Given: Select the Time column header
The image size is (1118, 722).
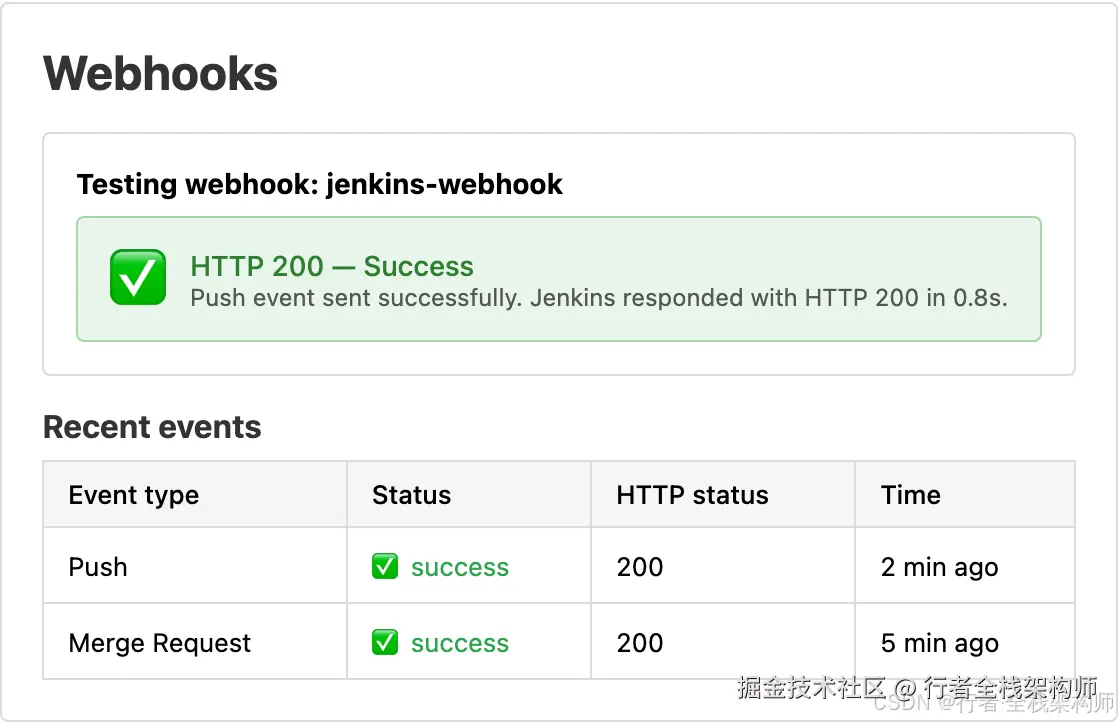Looking at the screenshot, I should 911,495.
